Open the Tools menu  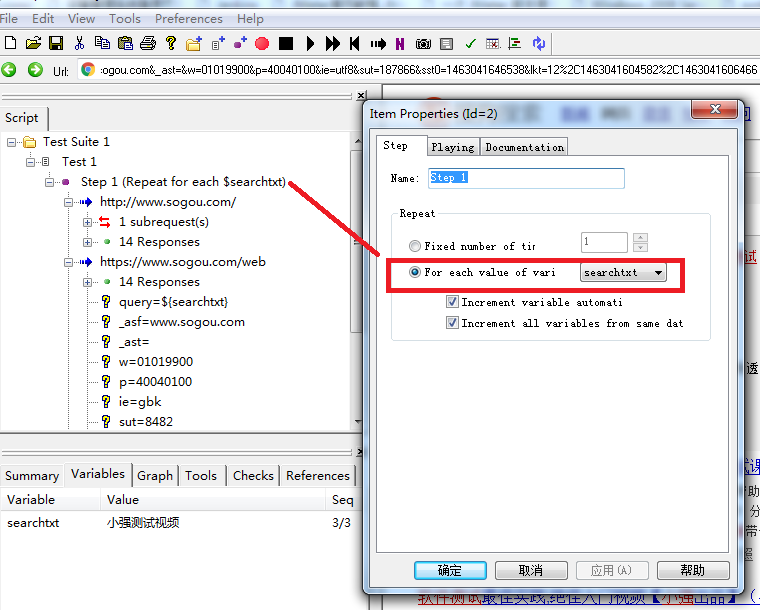click(125, 19)
